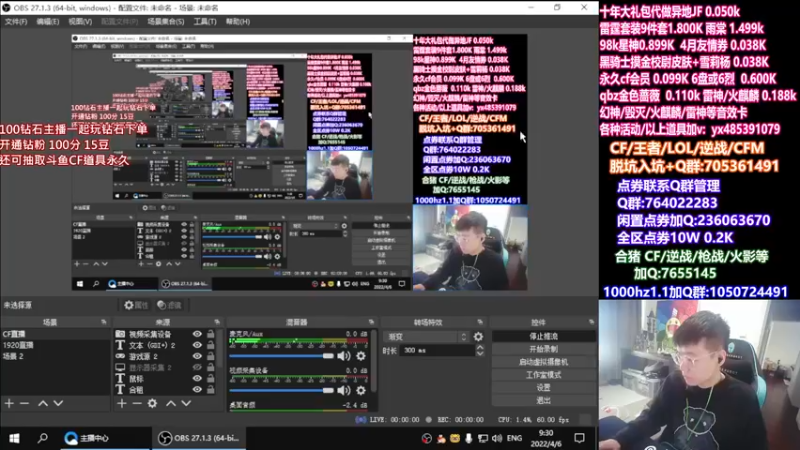This screenshot has height=450, width=800.
Task: Click the 停止推流 button
Action: pyautogui.click(x=543, y=336)
